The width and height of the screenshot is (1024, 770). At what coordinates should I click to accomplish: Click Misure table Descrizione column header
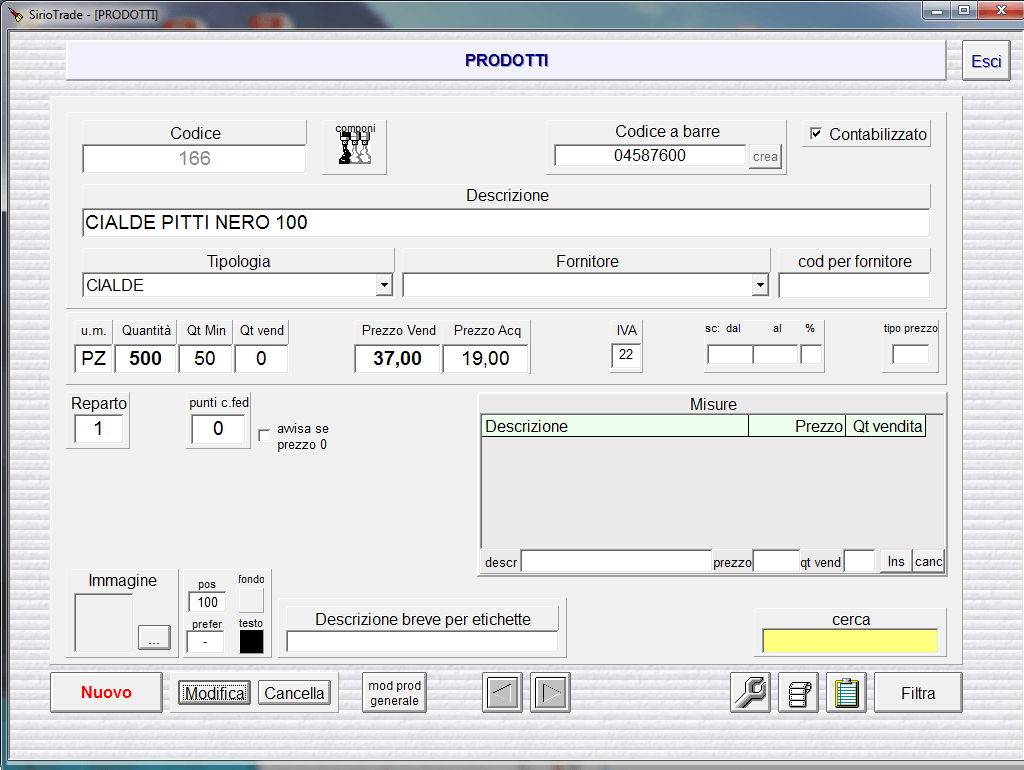pyautogui.click(x=615, y=426)
